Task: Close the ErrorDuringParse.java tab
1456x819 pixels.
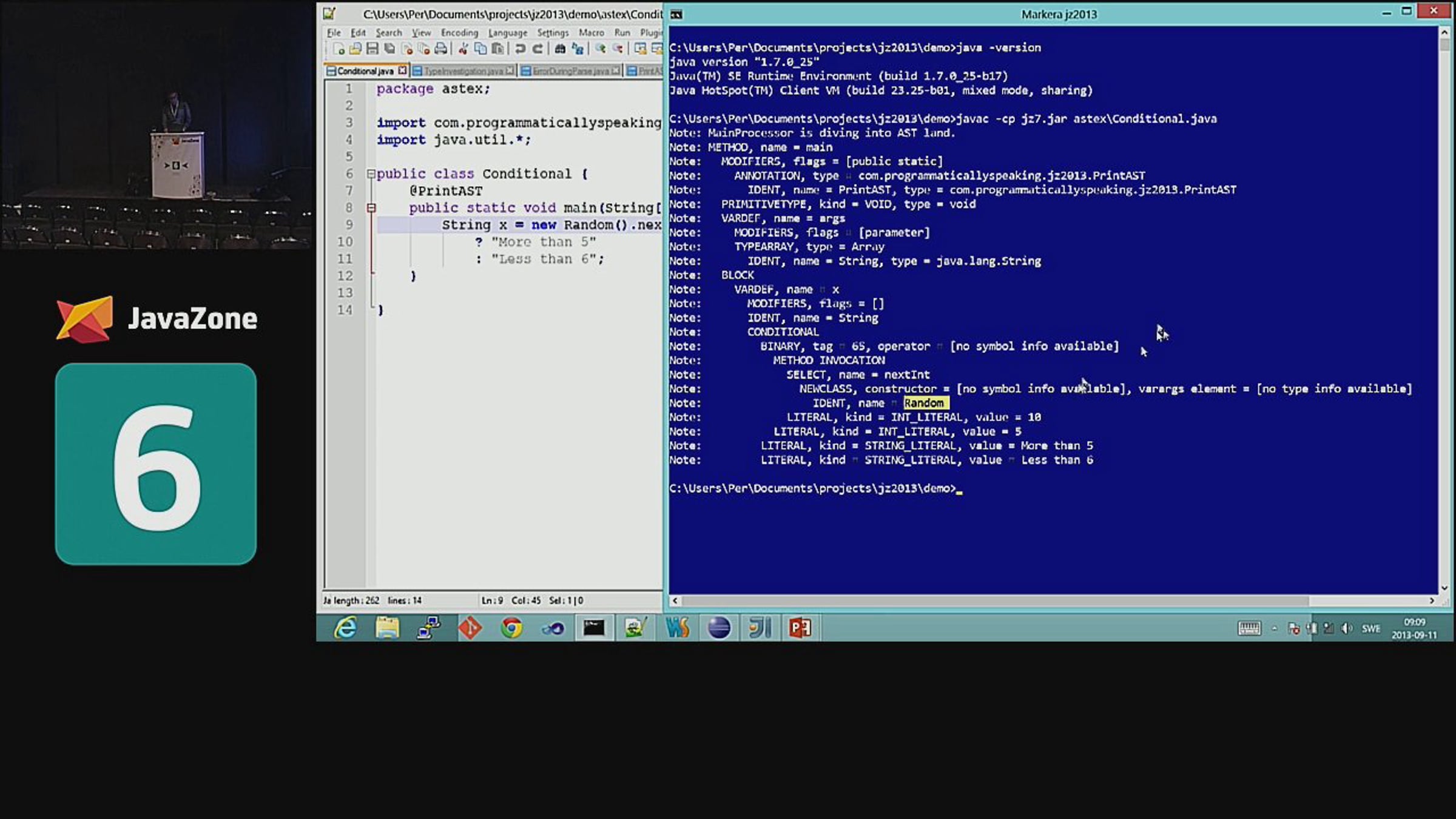Action: (x=616, y=70)
